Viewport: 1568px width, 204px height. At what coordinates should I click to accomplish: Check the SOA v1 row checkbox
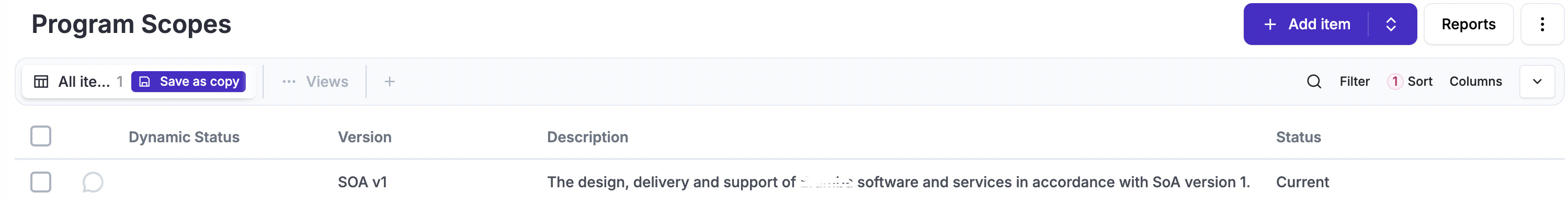pyautogui.click(x=41, y=182)
